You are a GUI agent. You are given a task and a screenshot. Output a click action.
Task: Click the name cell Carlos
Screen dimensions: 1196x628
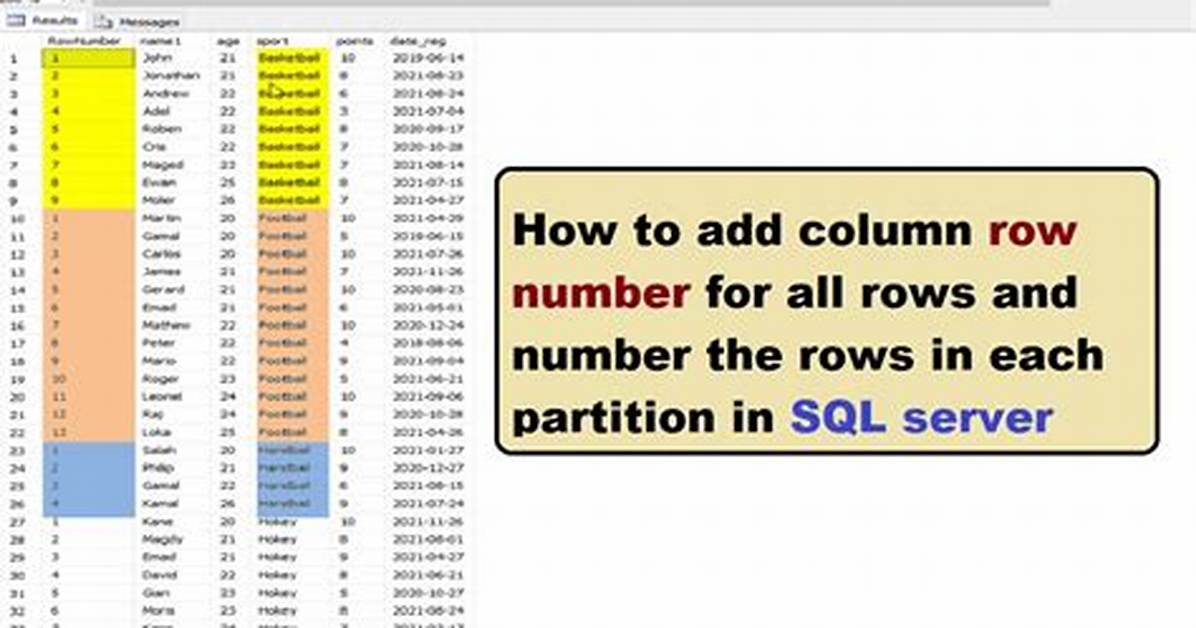(x=162, y=253)
